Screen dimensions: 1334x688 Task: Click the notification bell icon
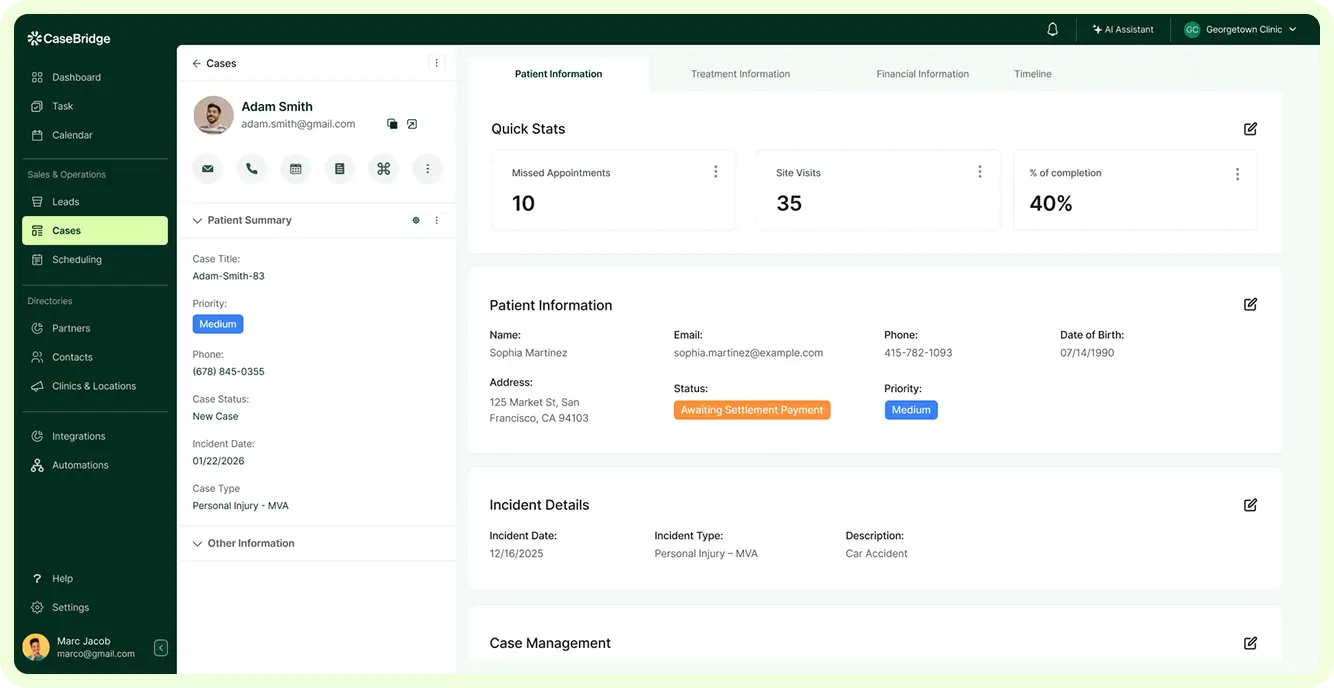click(x=1052, y=30)
